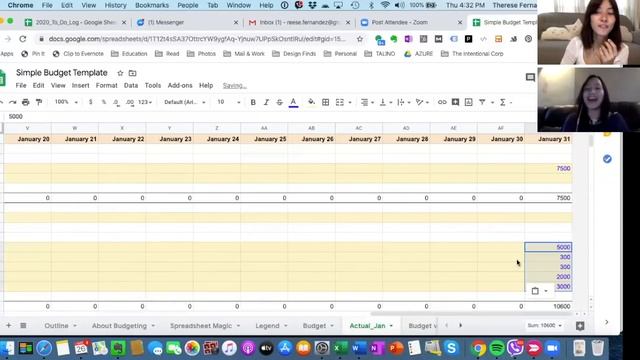Open the fill color picker
Screen dimensions: 640x360
click(x=311, y=102)
